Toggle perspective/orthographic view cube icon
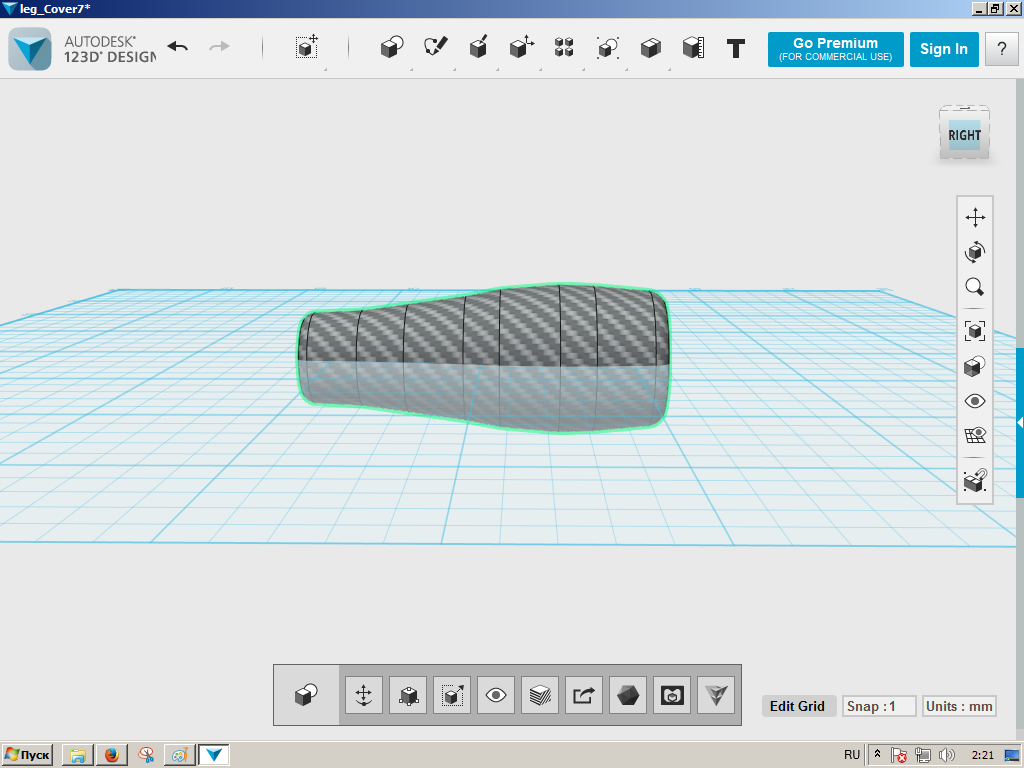The height and width of the screenshot is (768, 1024). tap(975, 366)
